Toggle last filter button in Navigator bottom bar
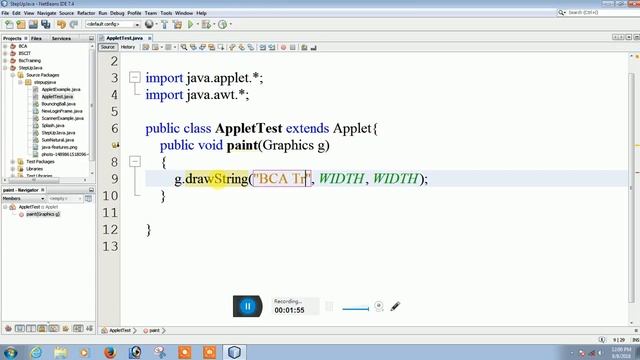Image resolution: width=640 pixels, height=360 pixels. pos(89,329)
